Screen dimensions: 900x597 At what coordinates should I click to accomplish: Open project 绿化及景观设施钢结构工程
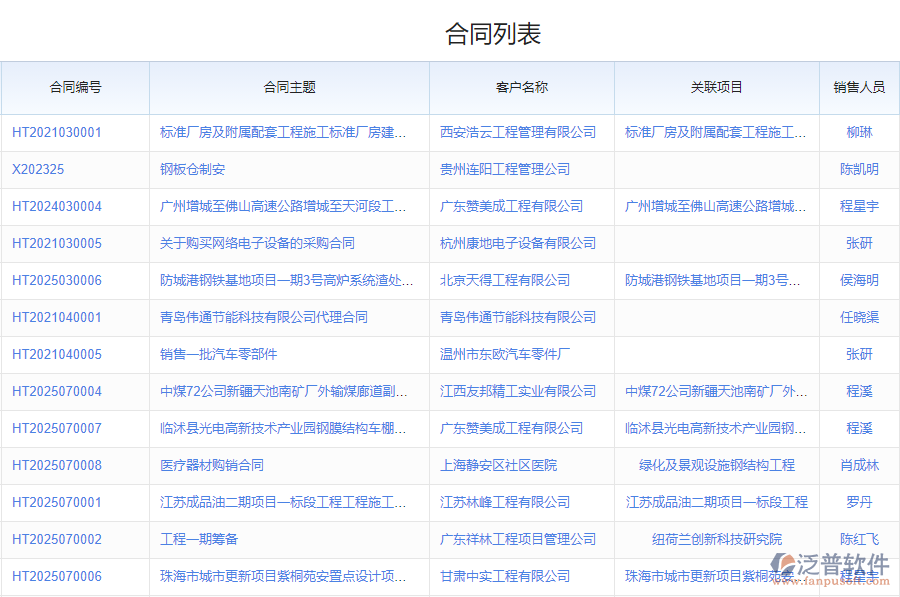point(716,465)
